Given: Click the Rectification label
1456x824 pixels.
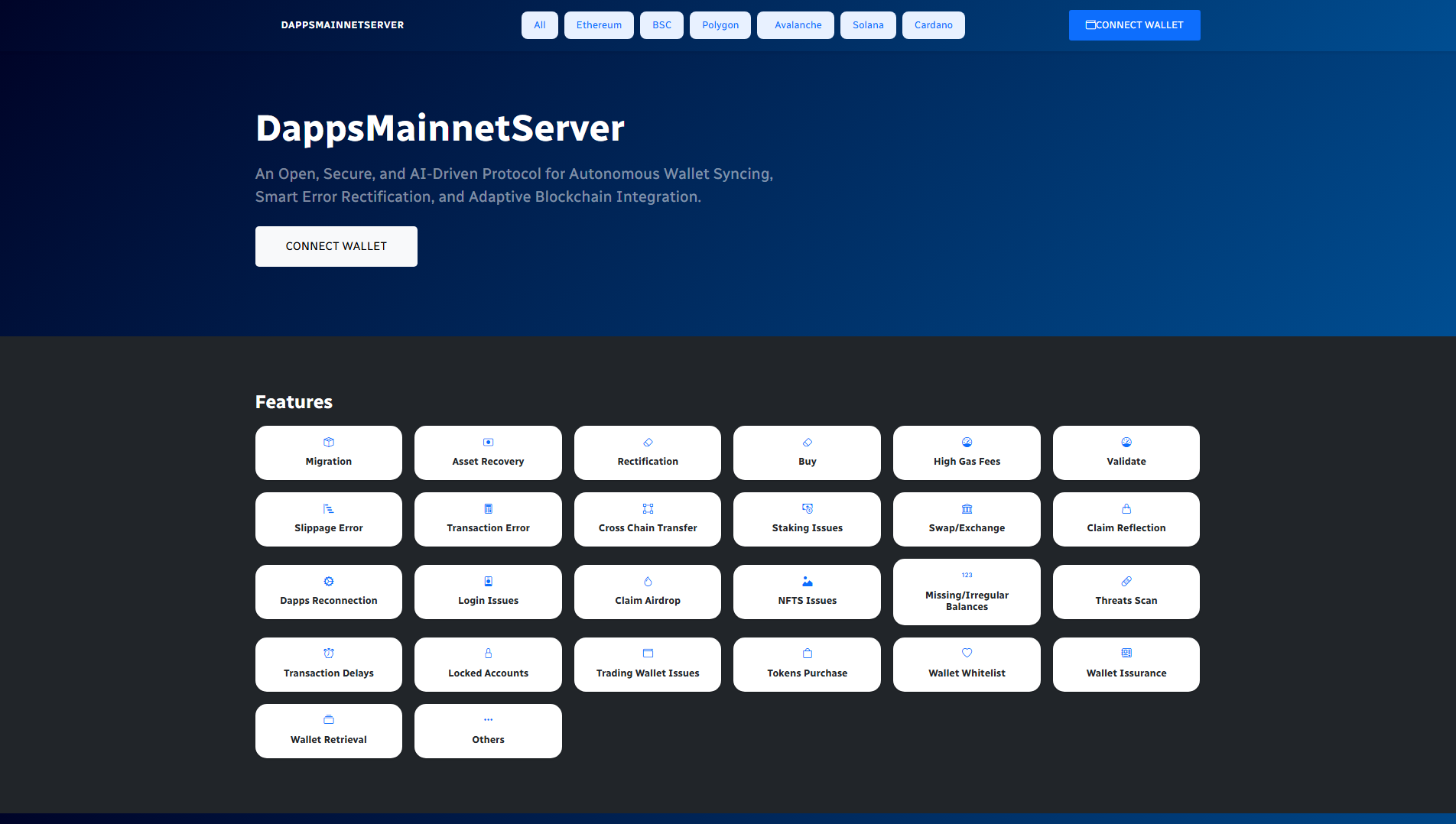Looking at the screenshot, I should [648, 462].
